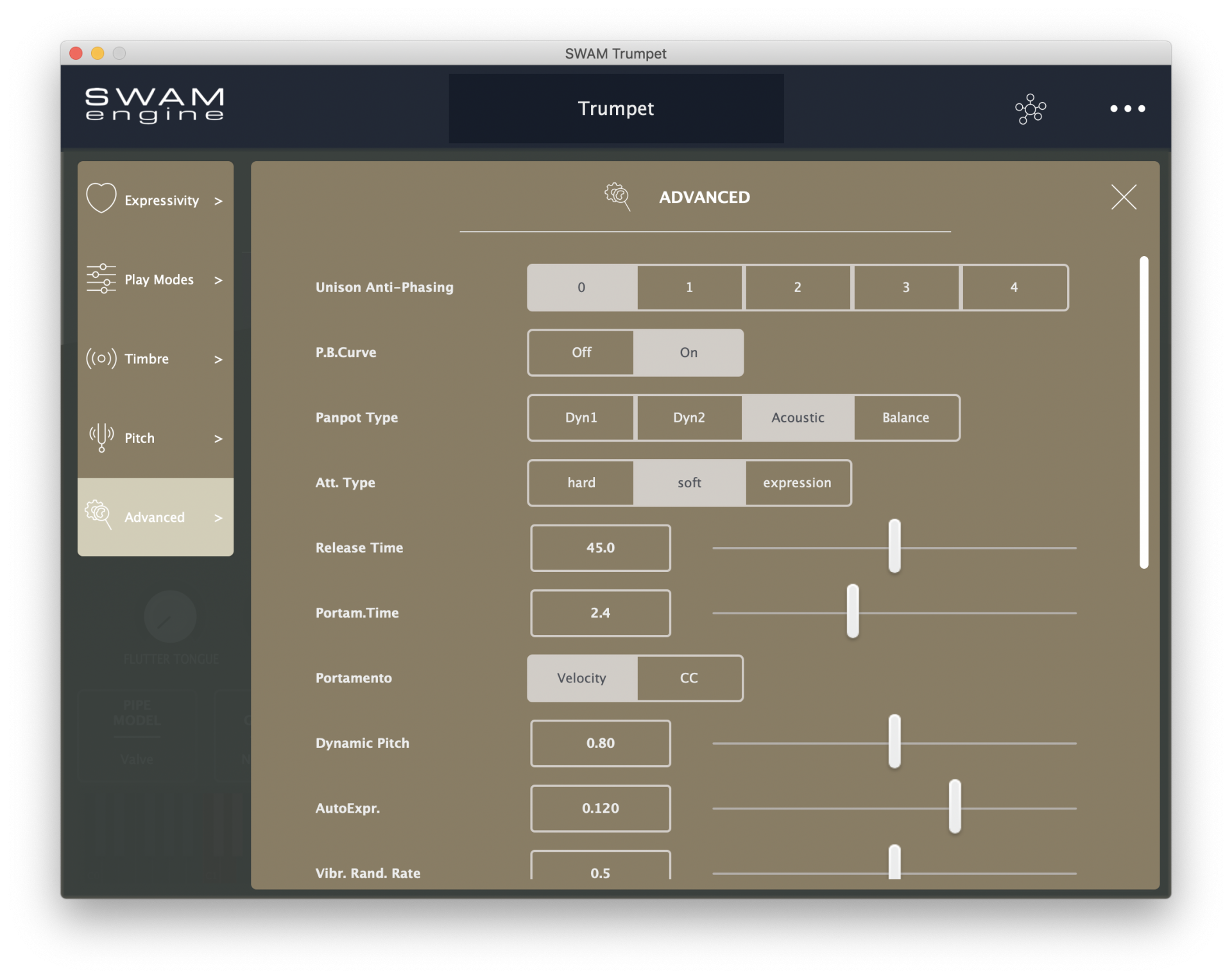
Task: Click the SWAM Trumpet window title
Action: pos(615,53)
